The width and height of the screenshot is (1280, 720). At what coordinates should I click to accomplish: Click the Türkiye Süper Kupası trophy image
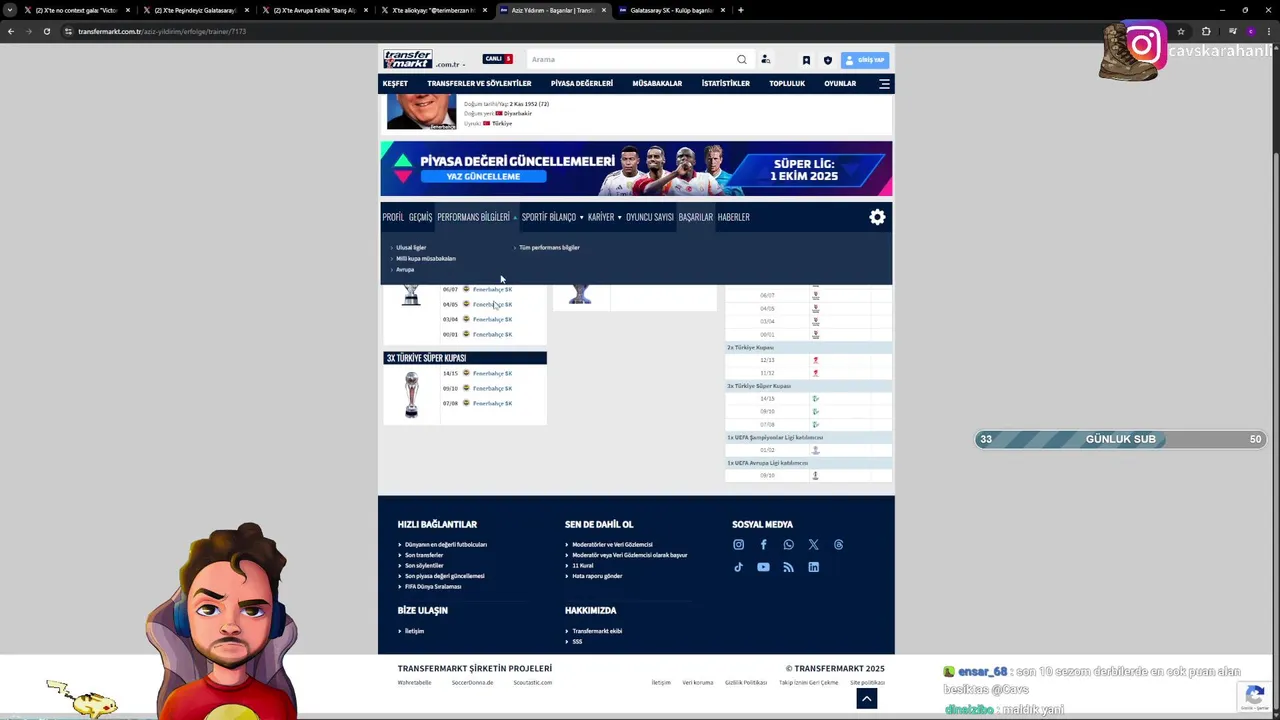[x=411, y=394]
